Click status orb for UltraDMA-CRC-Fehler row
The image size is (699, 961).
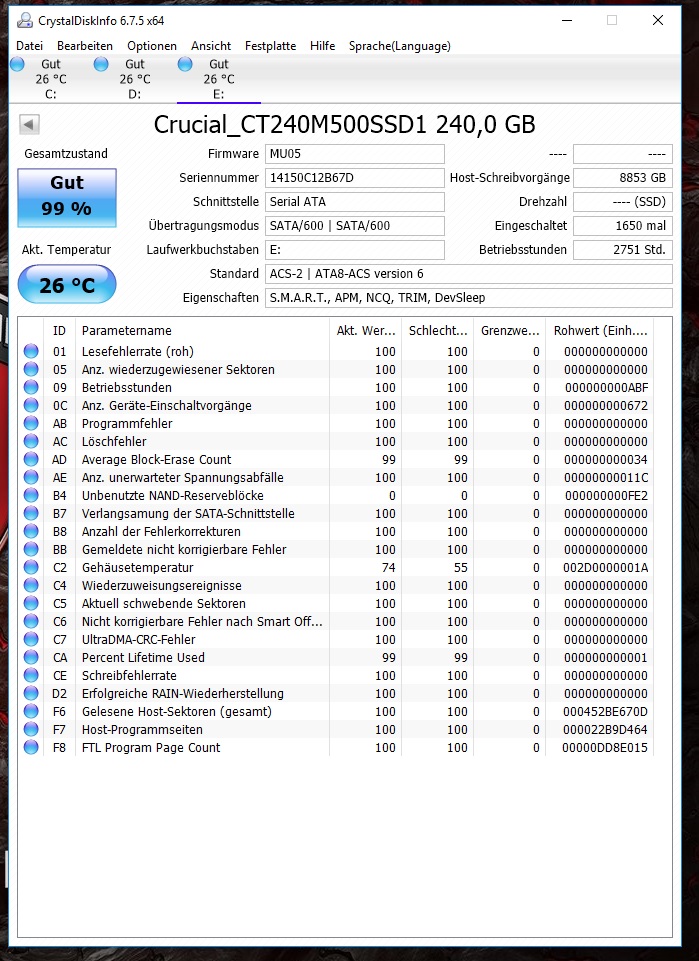(x=31, y=639)
